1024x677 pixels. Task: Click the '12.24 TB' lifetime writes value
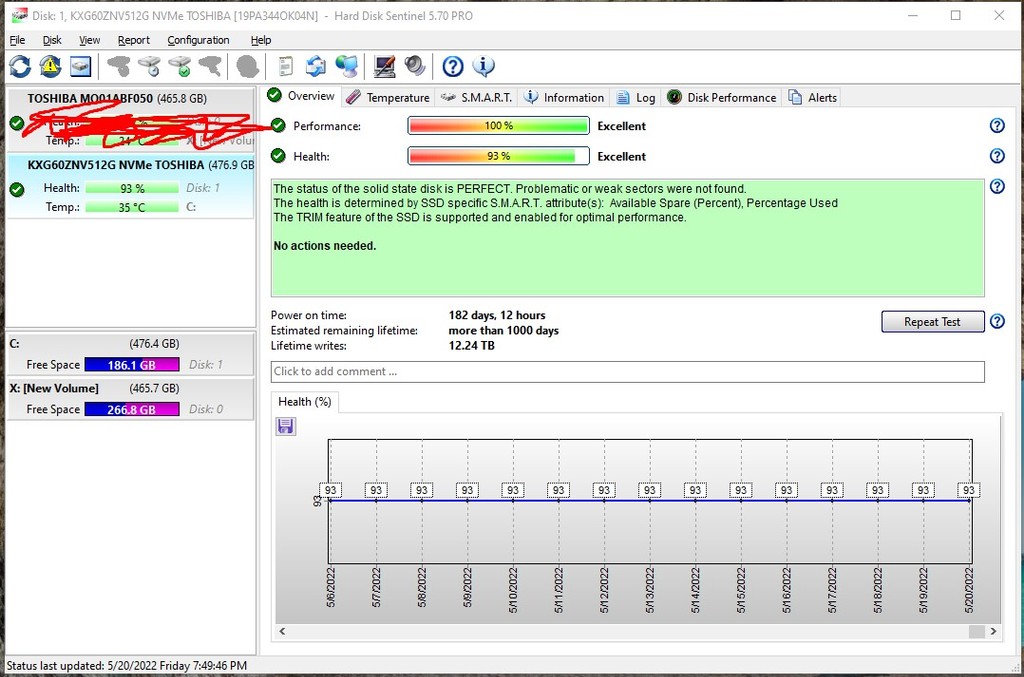(472, 345)
